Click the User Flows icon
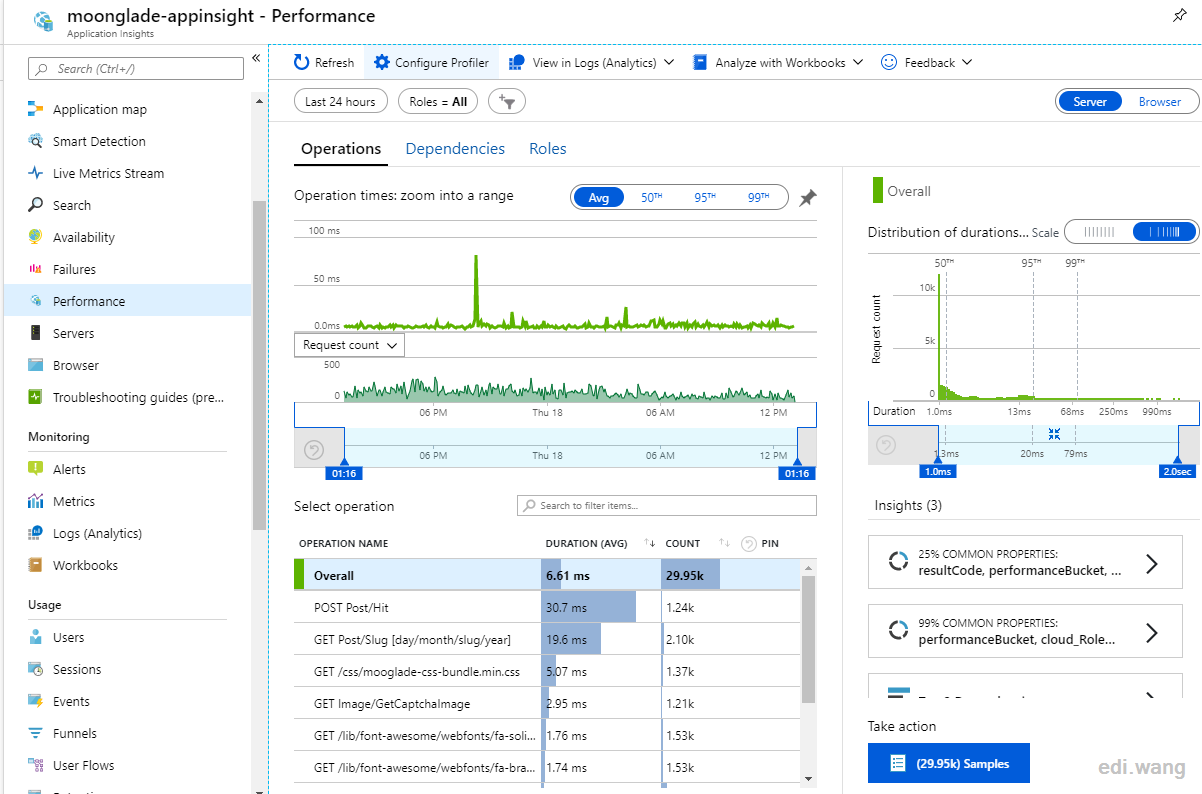 pyautogui.click(x=36, y=765)
